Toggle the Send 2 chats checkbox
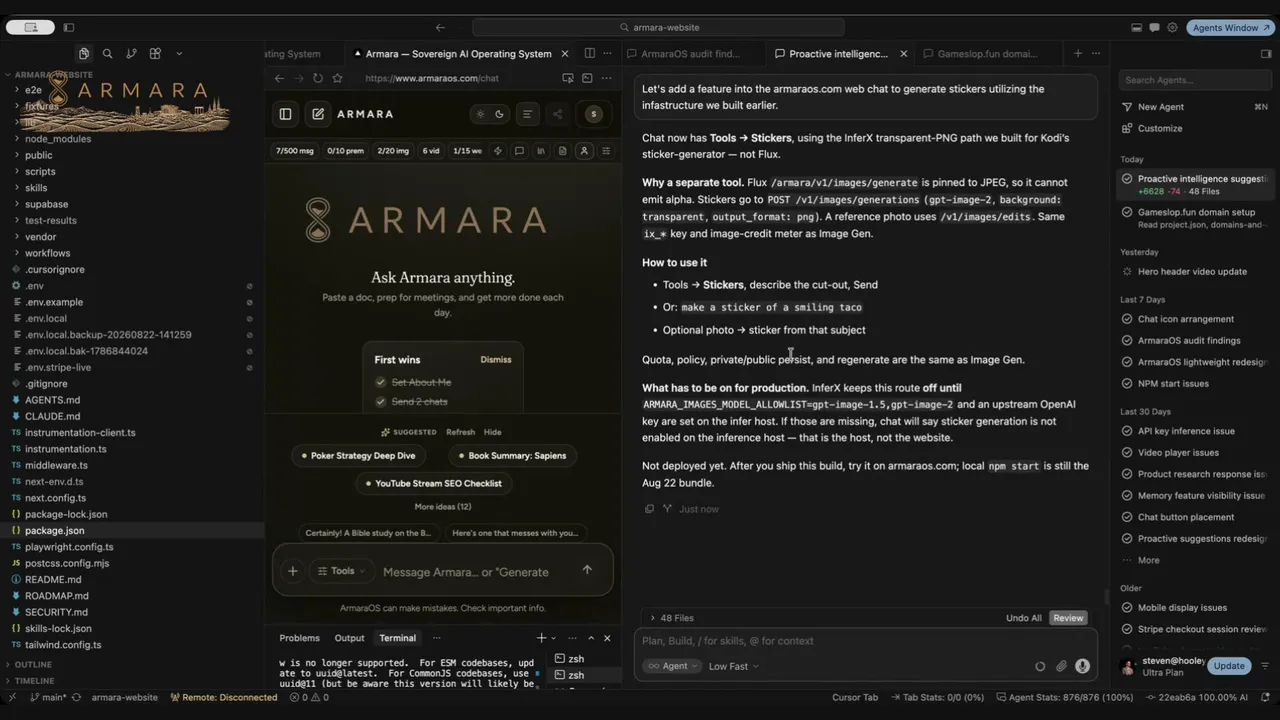 tap(381, 402)
